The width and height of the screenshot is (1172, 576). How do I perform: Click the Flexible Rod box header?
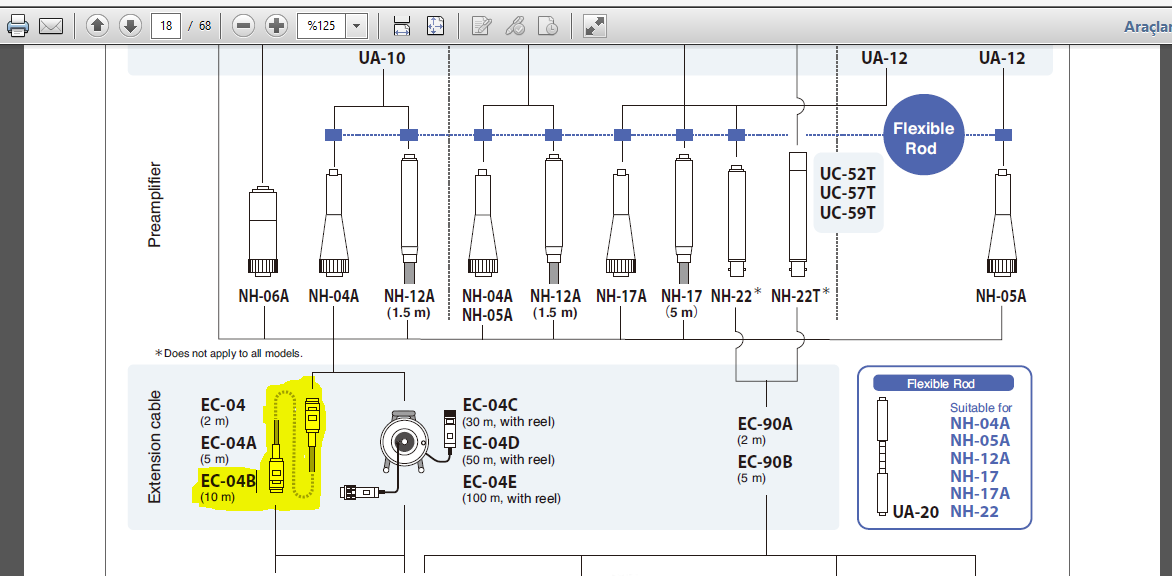click(x=943, y=384)
